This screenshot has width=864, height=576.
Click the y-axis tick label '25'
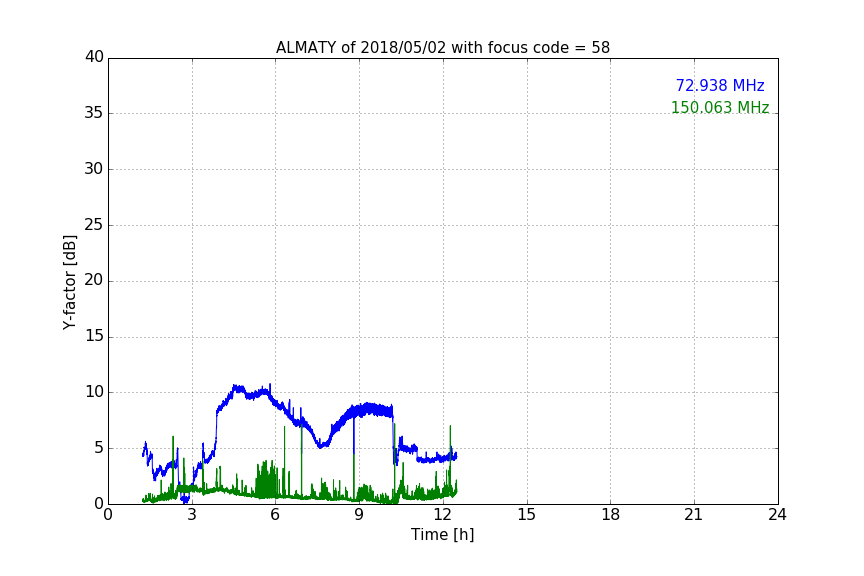click(x=94, y=225)
